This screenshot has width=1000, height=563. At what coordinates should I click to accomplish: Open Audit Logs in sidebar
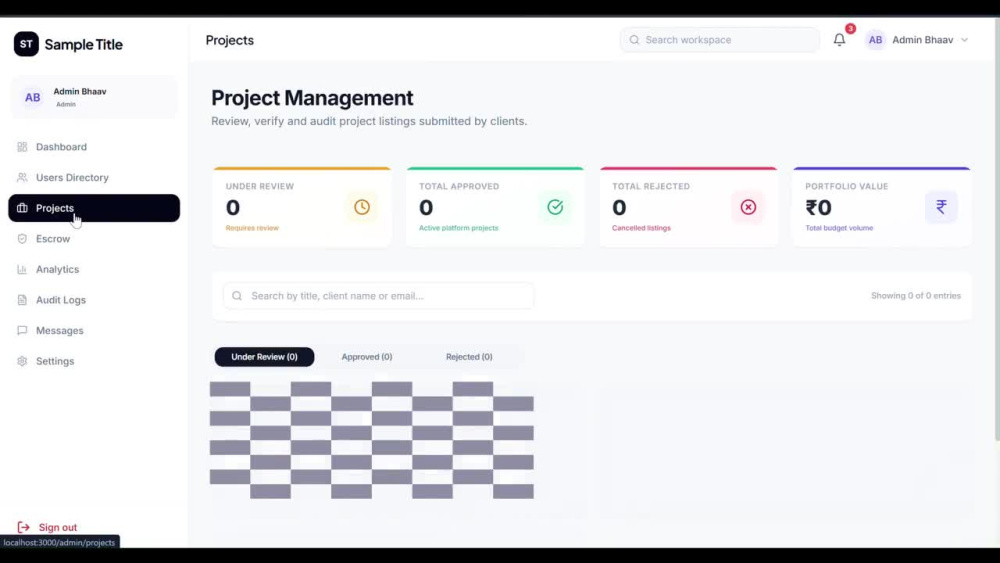tap(94, 300)
